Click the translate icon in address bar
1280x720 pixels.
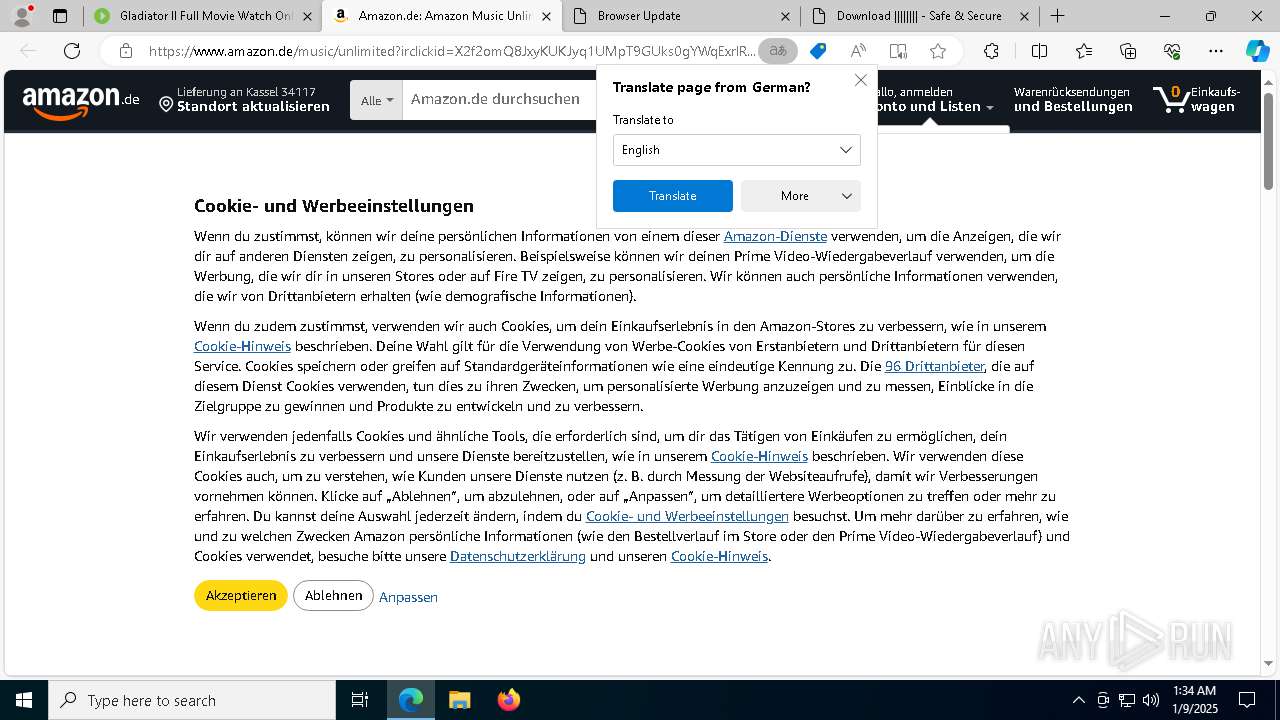point(777,51)
